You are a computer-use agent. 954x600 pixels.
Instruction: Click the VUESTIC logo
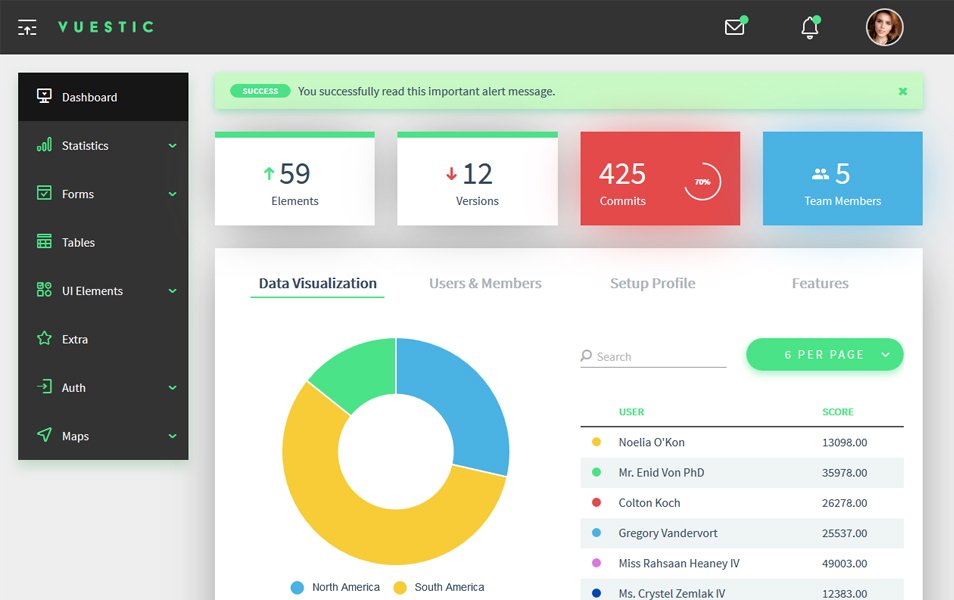tap(106, 27)
